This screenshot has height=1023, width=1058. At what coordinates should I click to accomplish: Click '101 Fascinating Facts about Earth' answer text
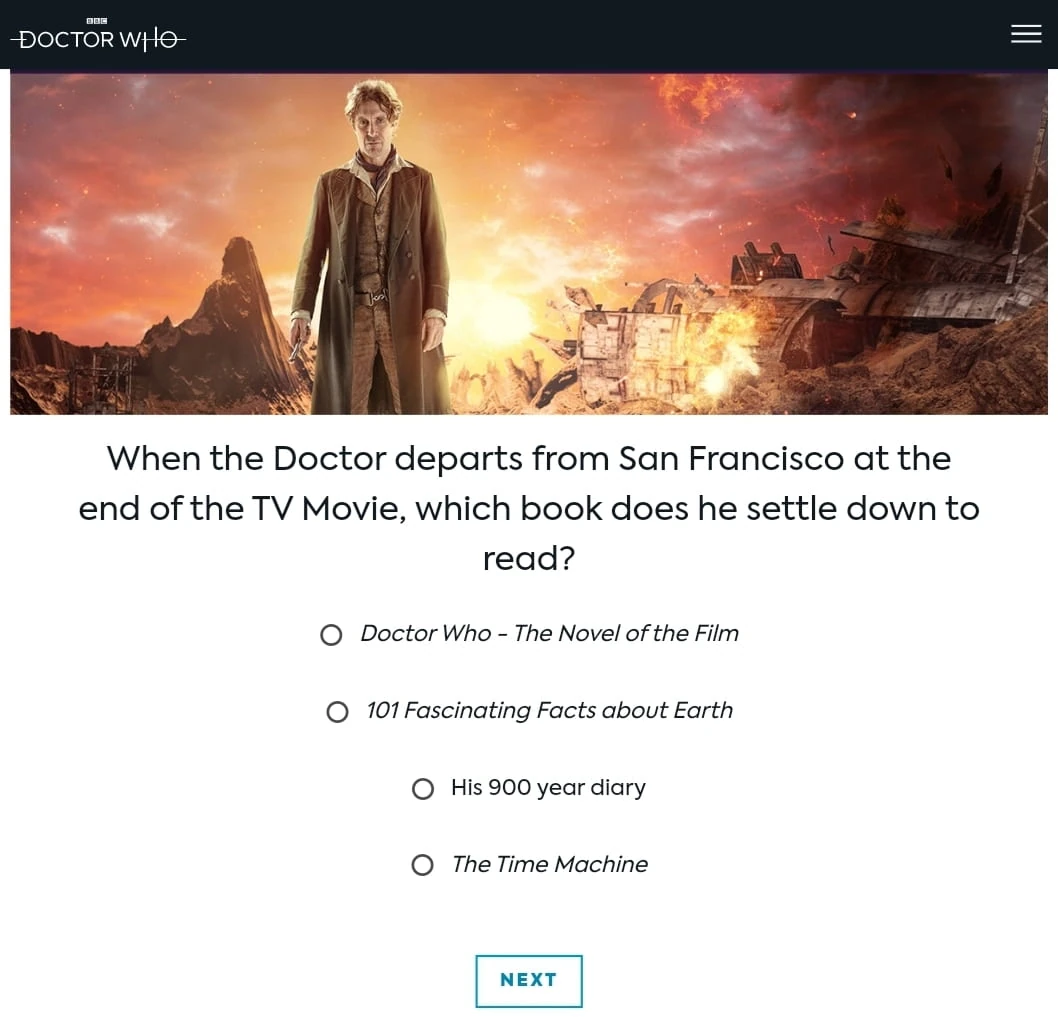(x=549, y=710)
